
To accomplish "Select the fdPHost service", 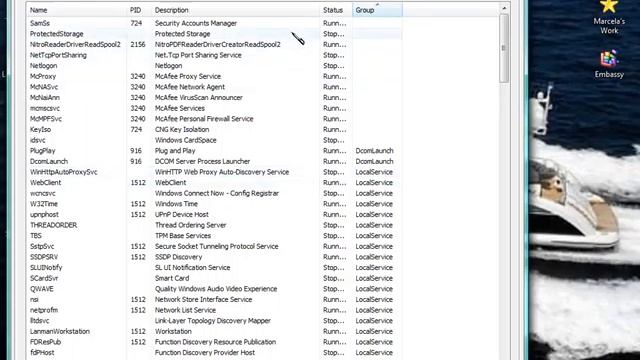I will coord(42,352).
